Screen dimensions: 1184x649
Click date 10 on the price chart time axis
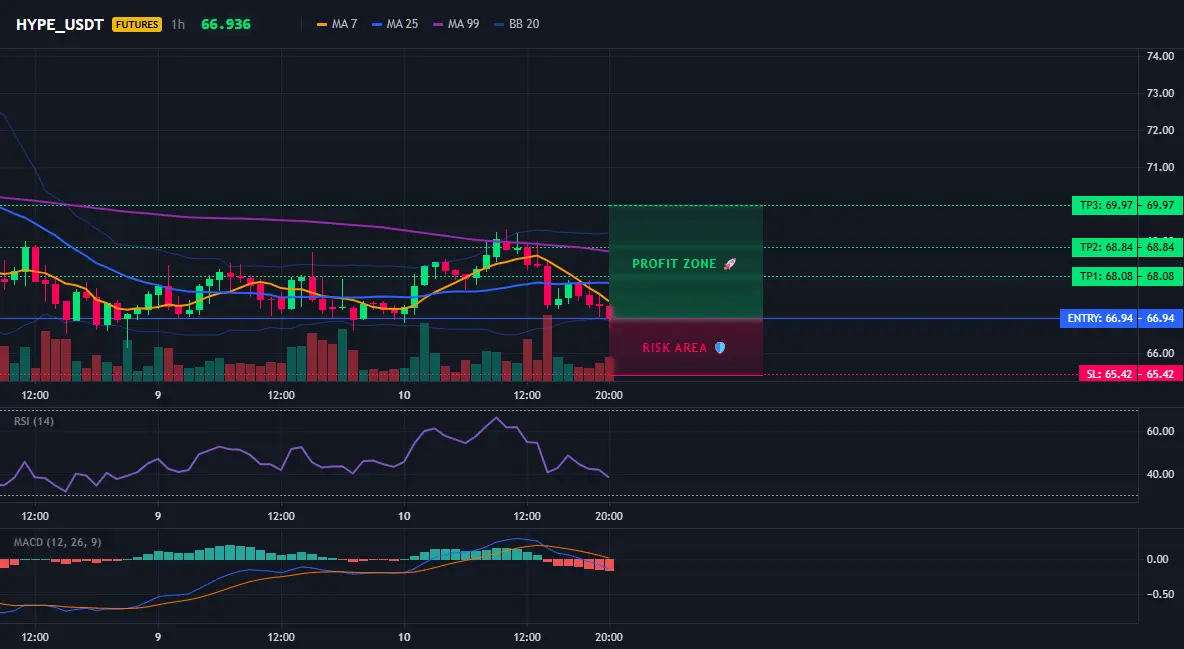click(x=404, y=395)
